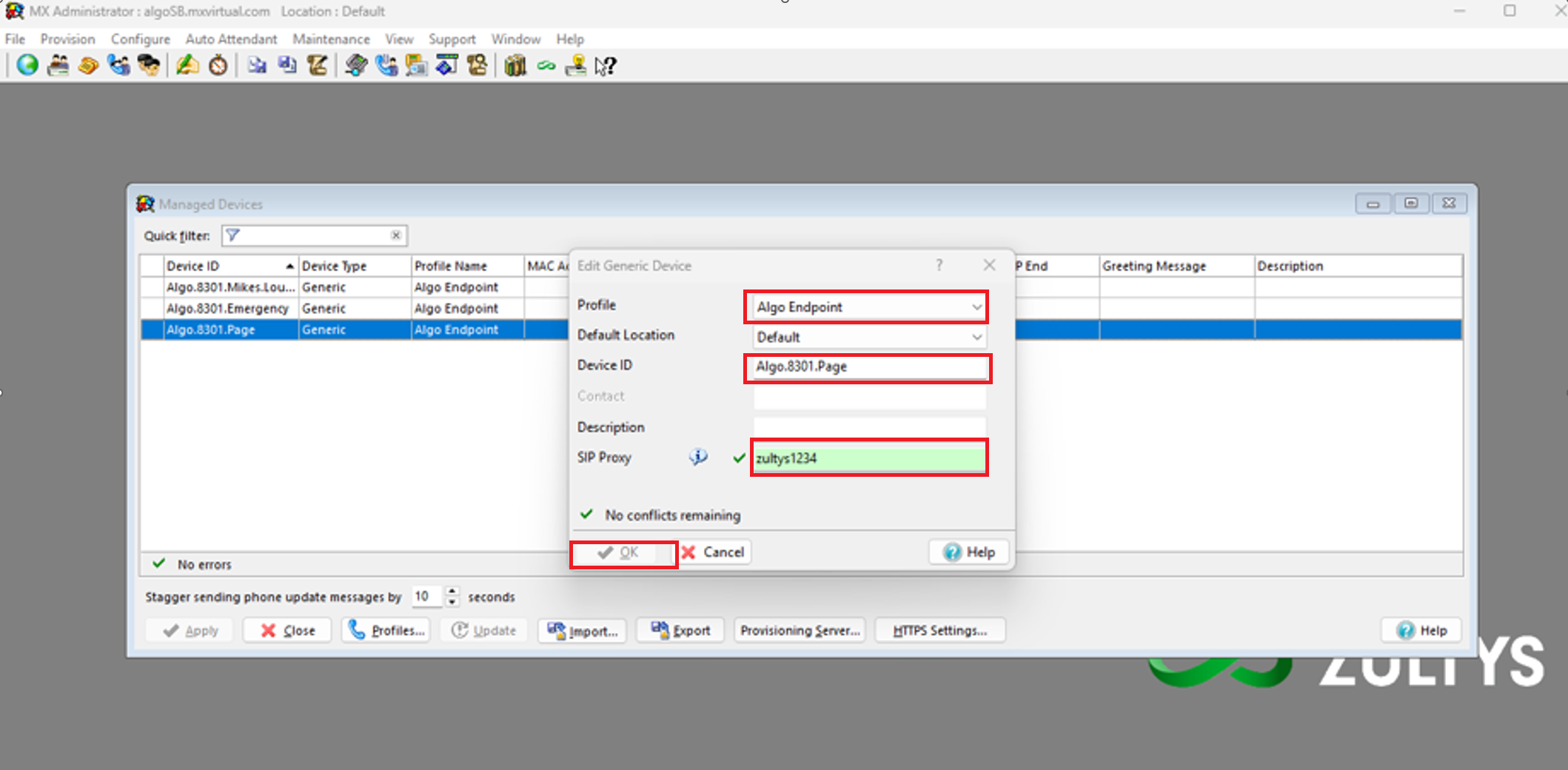Click the Quick filter input field
Image resolution: width=1568 pixels, height=770 pixels.
pos(315,235)
